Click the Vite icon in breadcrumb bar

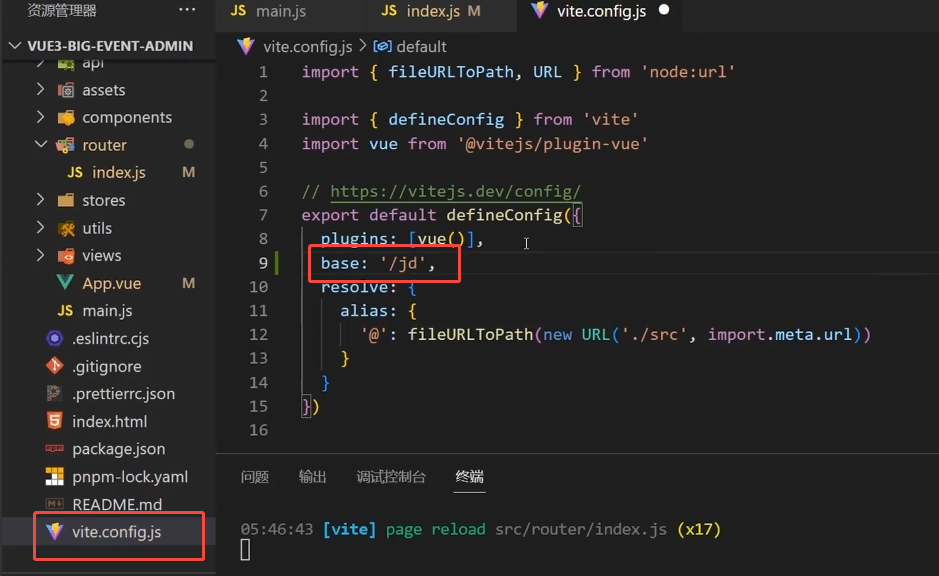(246, 47)
